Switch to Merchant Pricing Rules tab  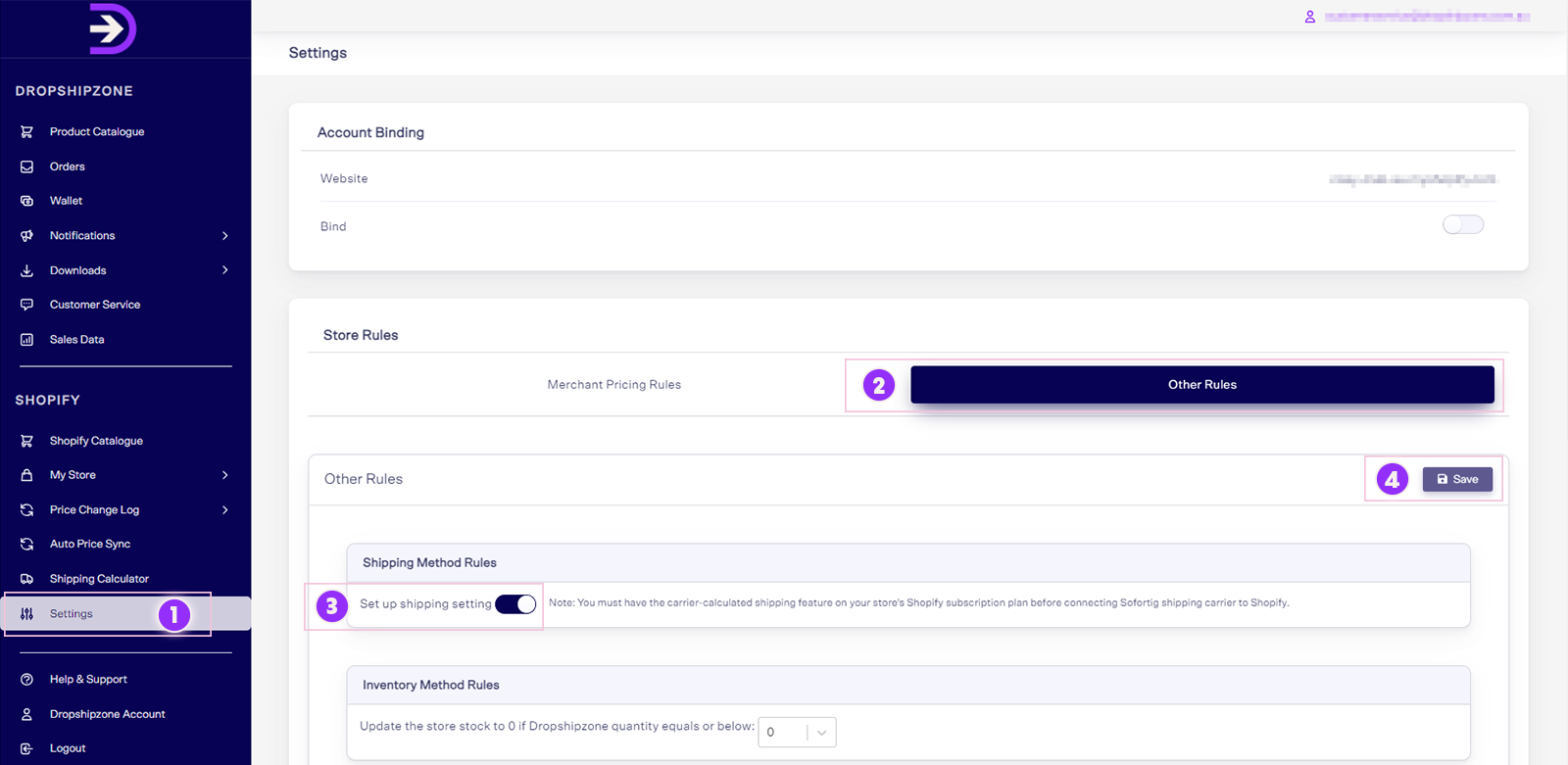coord(614,385)
